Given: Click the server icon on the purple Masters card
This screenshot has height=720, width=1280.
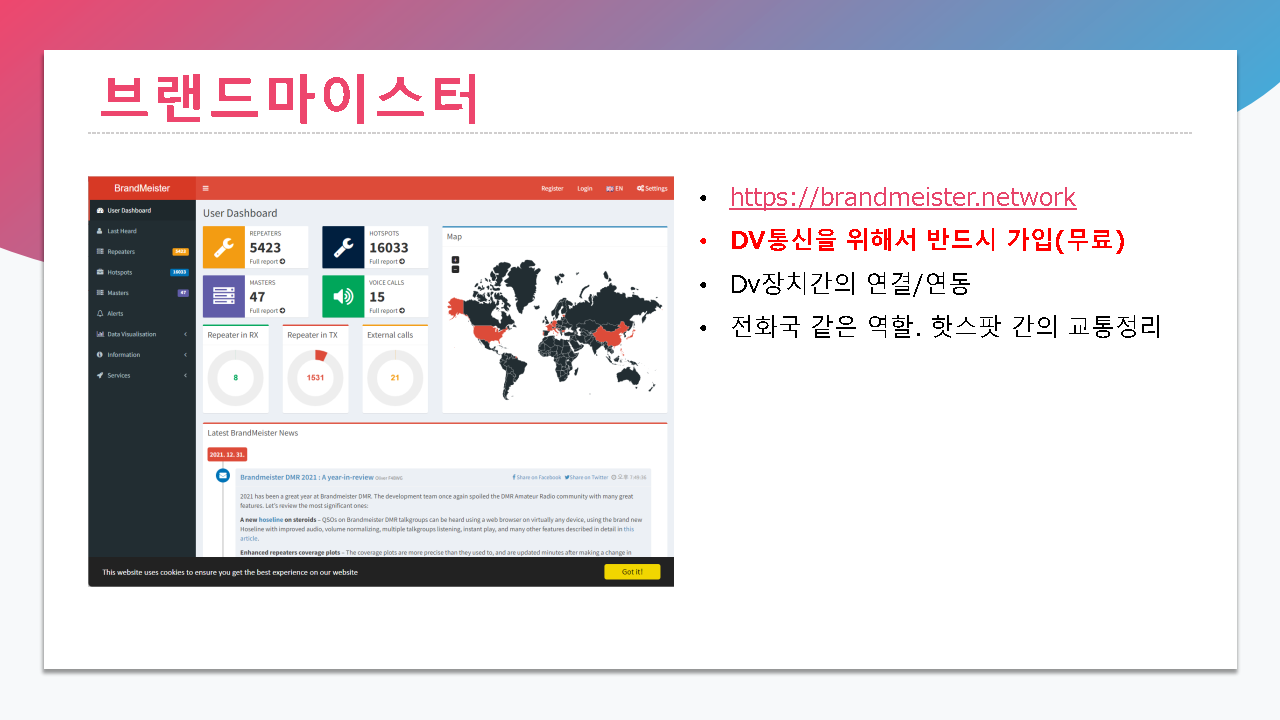Looking at the screenshot, I should point(225,295).
